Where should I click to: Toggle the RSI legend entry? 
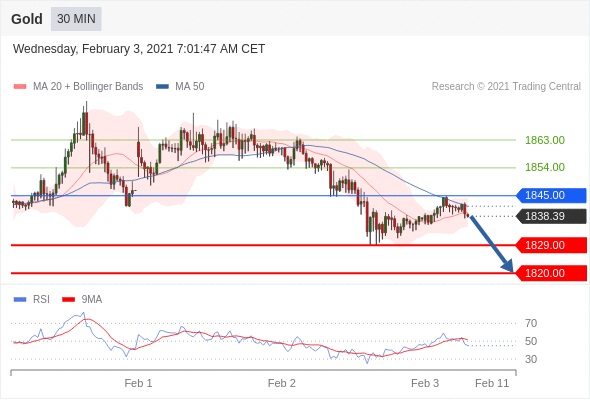(31, 300)
